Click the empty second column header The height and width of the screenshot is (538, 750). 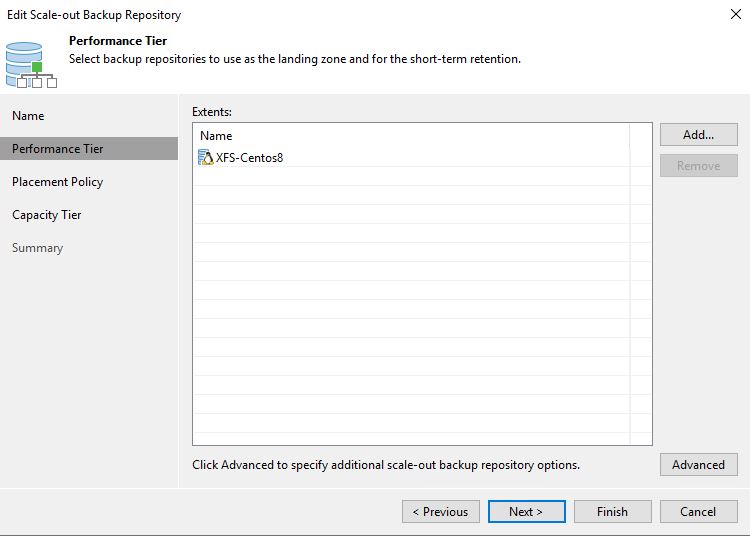640,136
